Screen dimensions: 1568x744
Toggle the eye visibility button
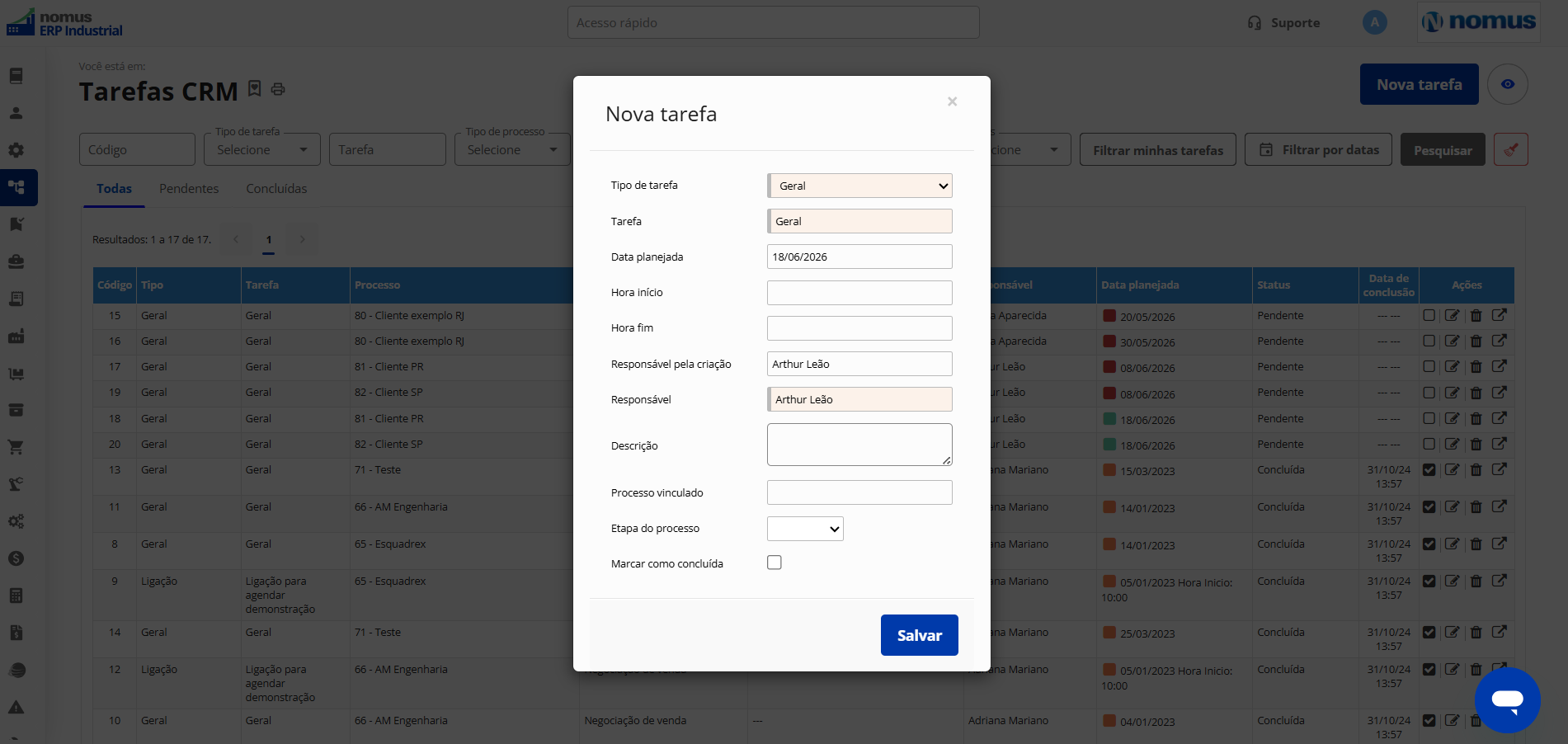[x=1508, y=84]
